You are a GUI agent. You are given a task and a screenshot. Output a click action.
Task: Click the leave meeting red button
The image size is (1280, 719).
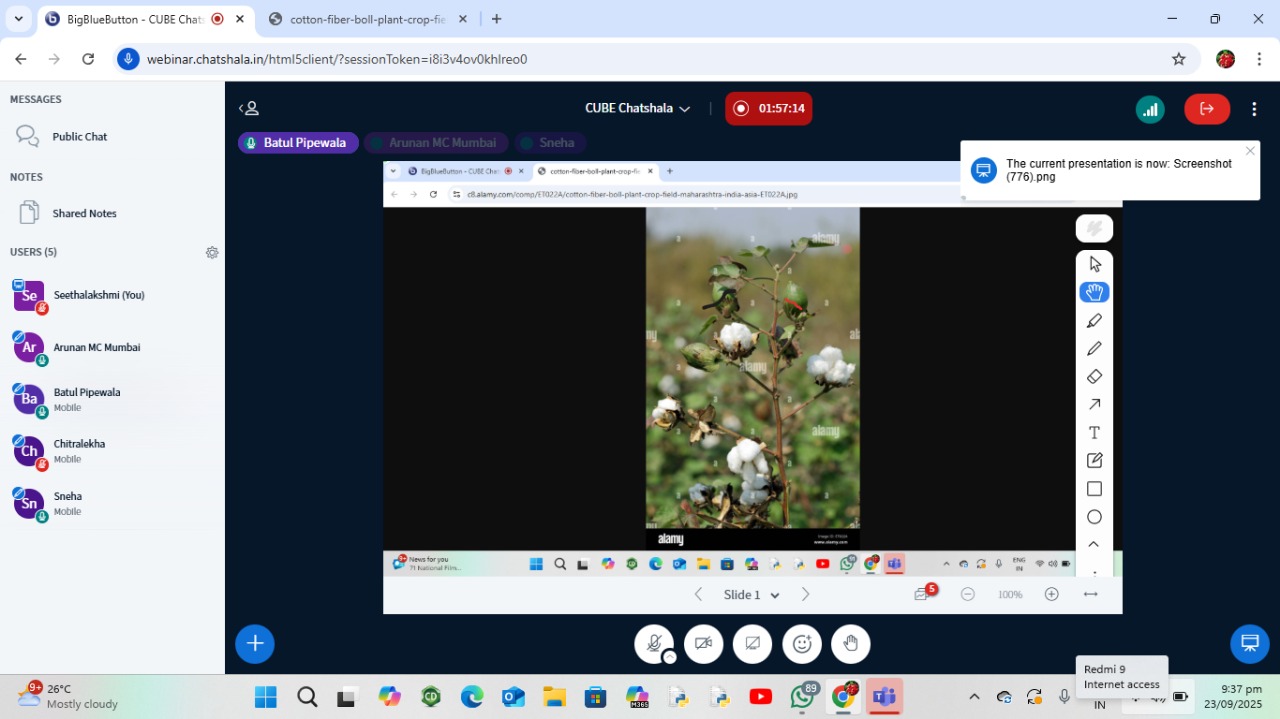(x=1207, y=109)
